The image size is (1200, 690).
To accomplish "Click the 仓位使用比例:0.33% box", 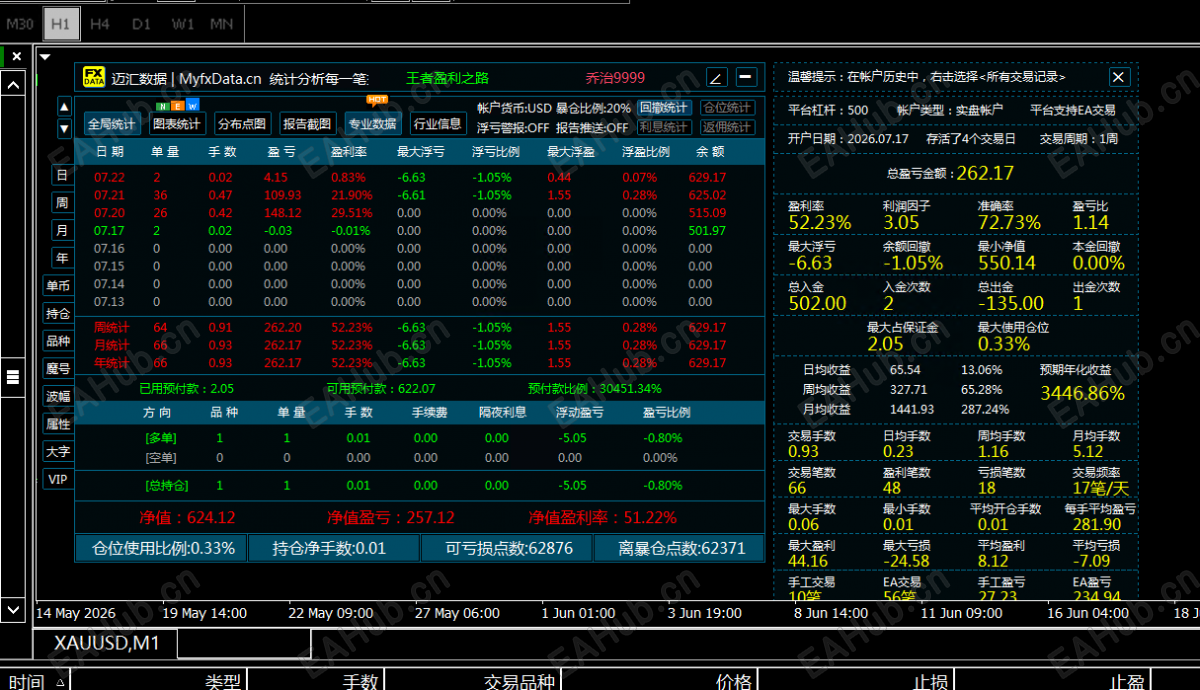I will (x=161, y=548).
